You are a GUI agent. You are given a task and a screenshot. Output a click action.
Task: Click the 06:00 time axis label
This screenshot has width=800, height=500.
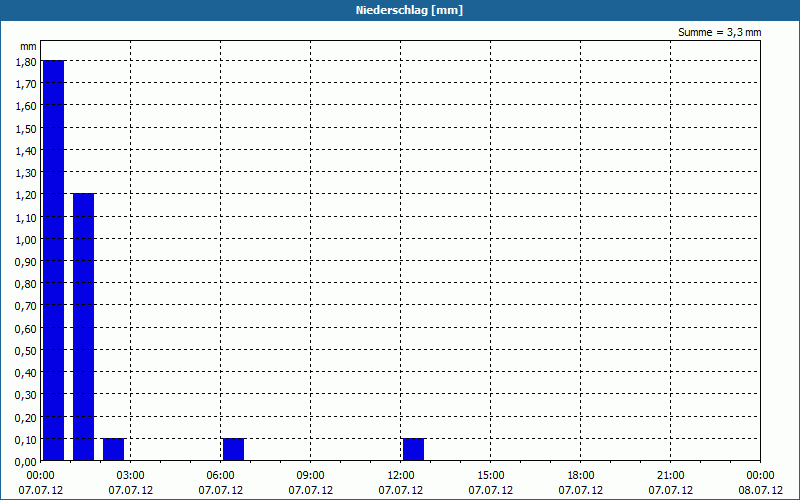click(x=220, y=476)
